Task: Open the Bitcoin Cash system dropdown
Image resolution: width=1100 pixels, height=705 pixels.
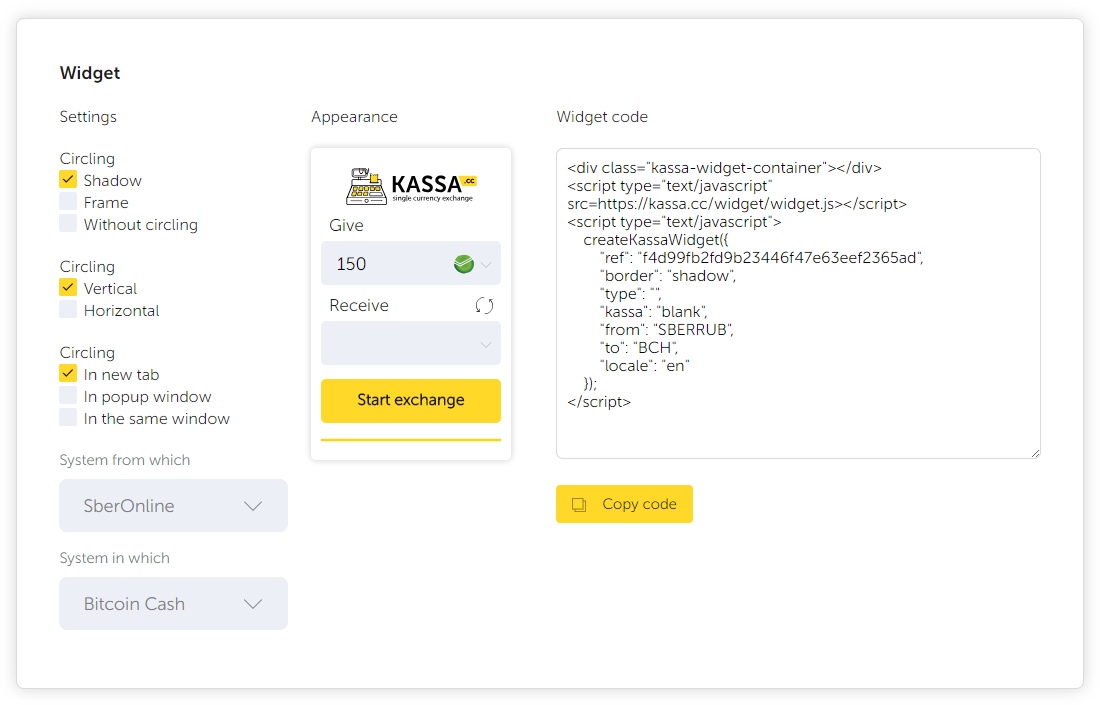Action: coord(173,604)
